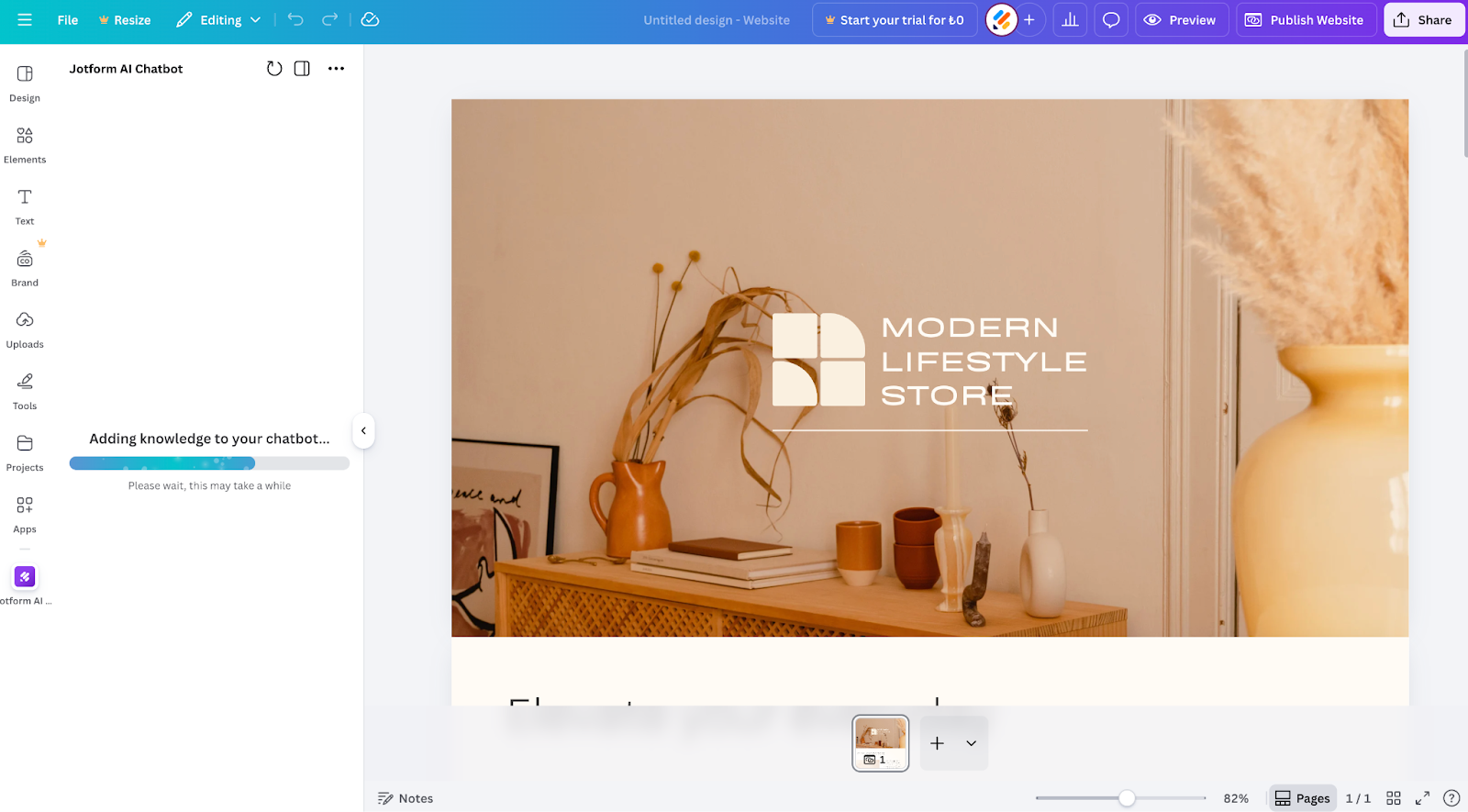Reload the Jotform AI Chatbot panel
The image size is (1468, 812).
(274, 68)
